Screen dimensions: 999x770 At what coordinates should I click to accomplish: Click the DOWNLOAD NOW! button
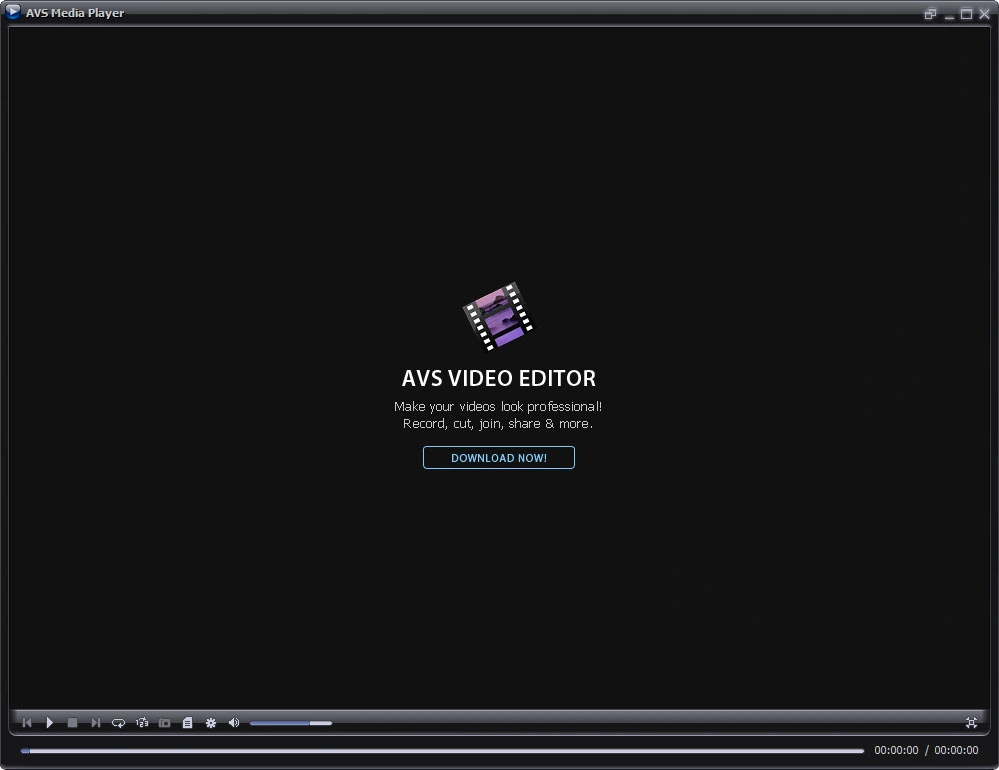[499, 458]
